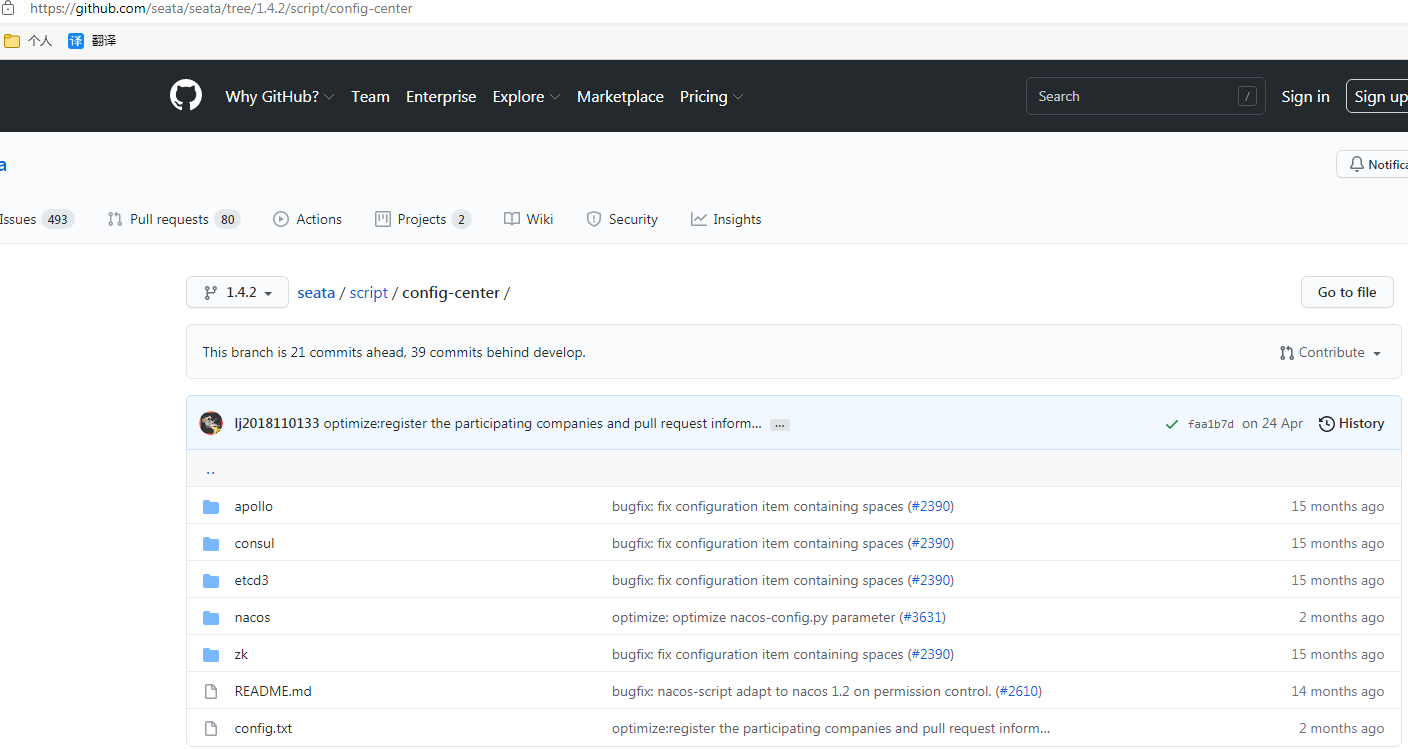Click the Go to file button

click(x=1347, y=292)
